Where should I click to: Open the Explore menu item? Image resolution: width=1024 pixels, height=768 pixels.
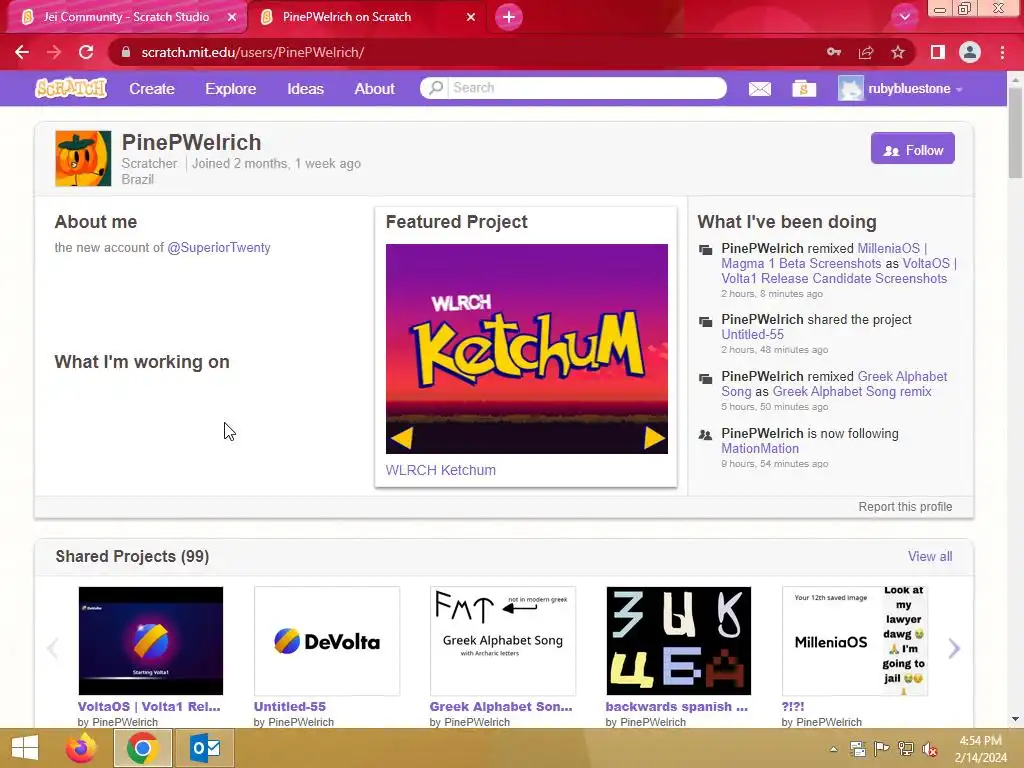pos(231,89)
